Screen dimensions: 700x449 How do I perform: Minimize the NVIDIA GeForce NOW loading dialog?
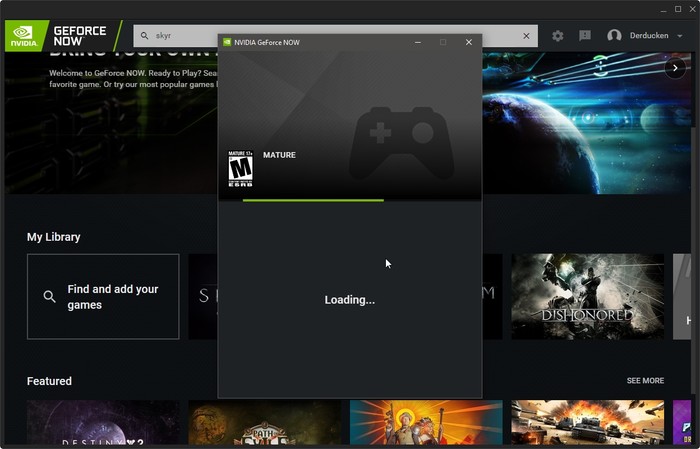[x=418, y=42]
